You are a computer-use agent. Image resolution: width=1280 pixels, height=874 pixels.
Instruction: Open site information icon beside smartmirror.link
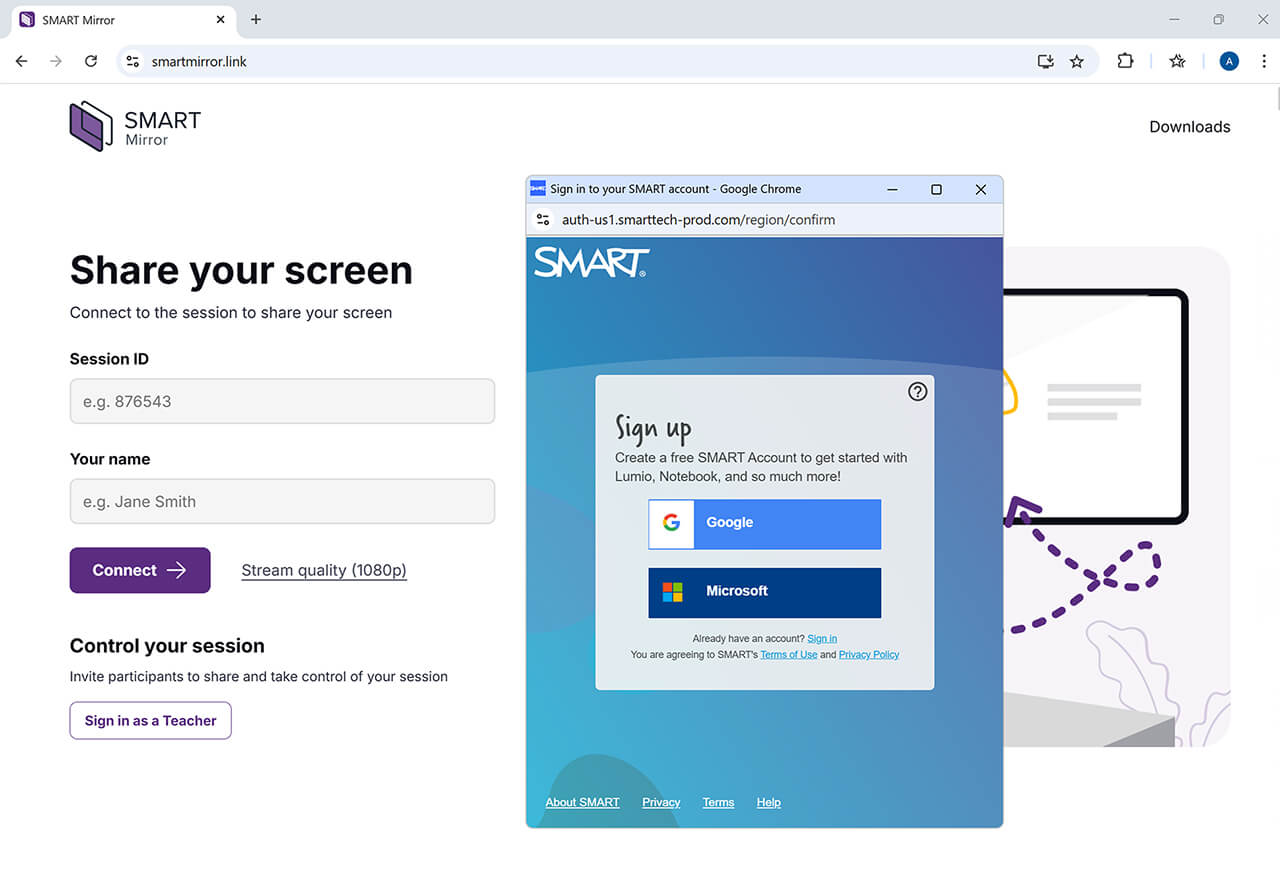coord(132,61)
